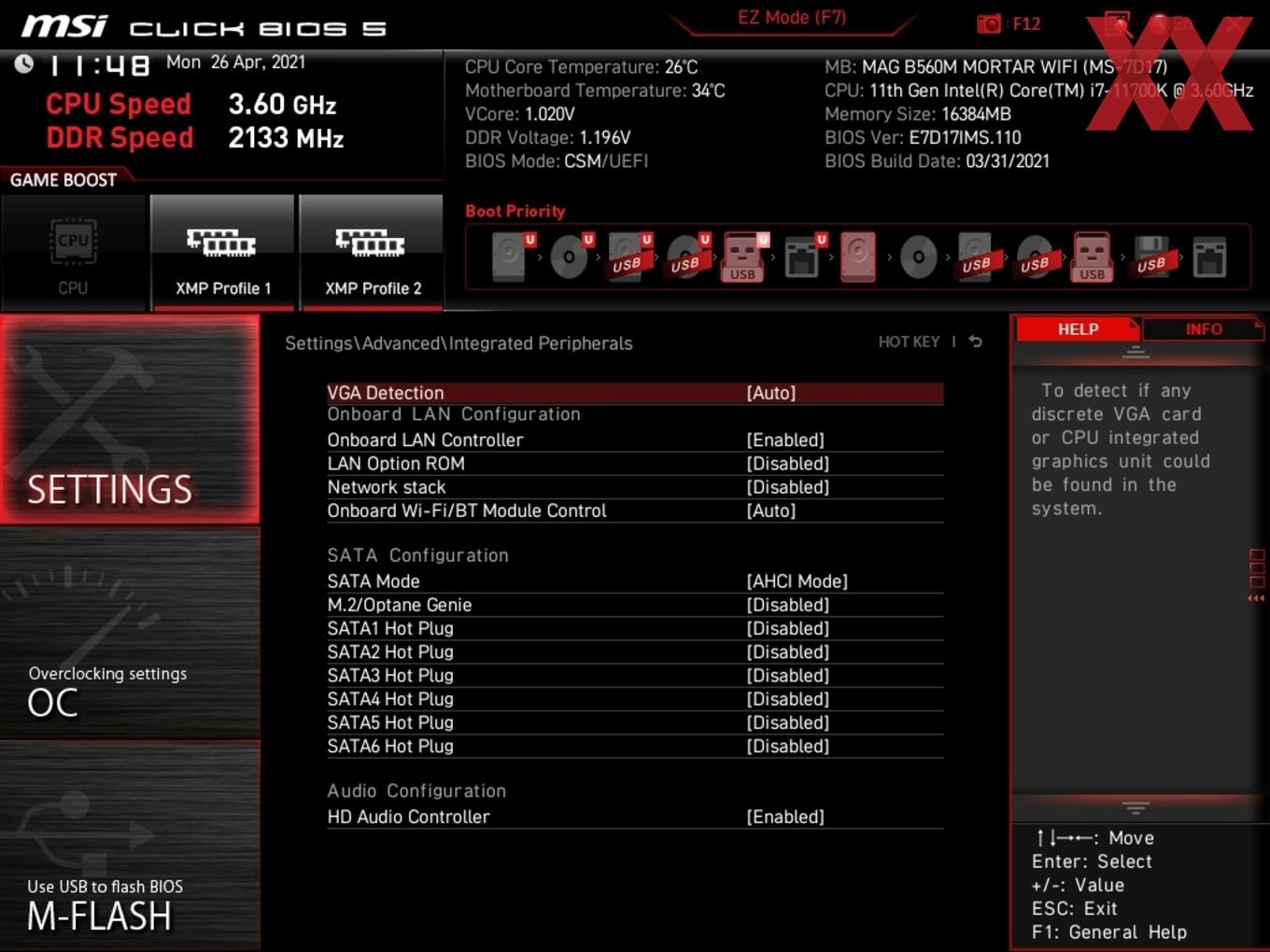Toggle SATA4 Hot Plug Disabled value
This screenshot has width=1270, height=952.
(788, 699)
